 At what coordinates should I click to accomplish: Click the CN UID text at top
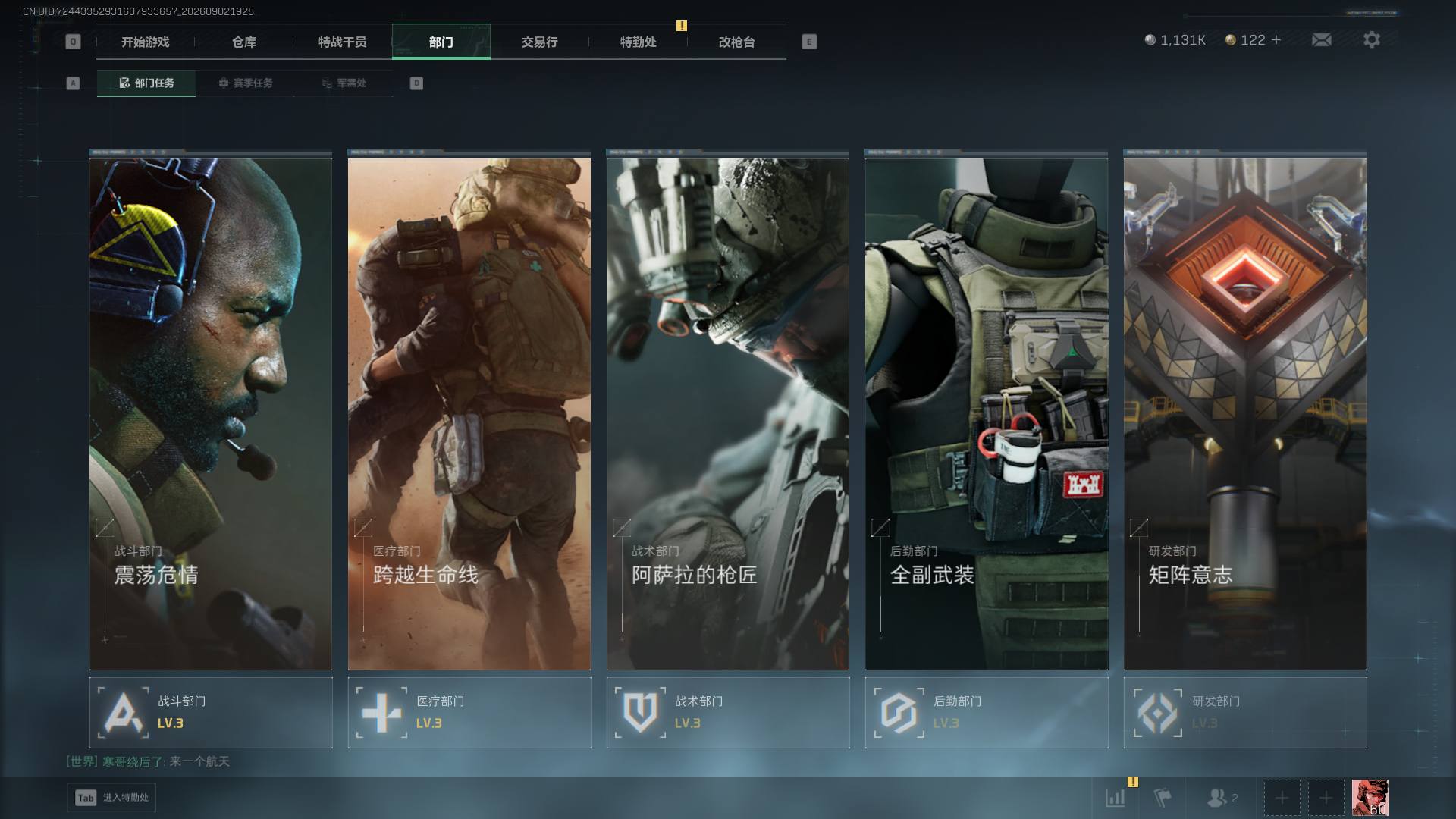(x=139, y=11)
